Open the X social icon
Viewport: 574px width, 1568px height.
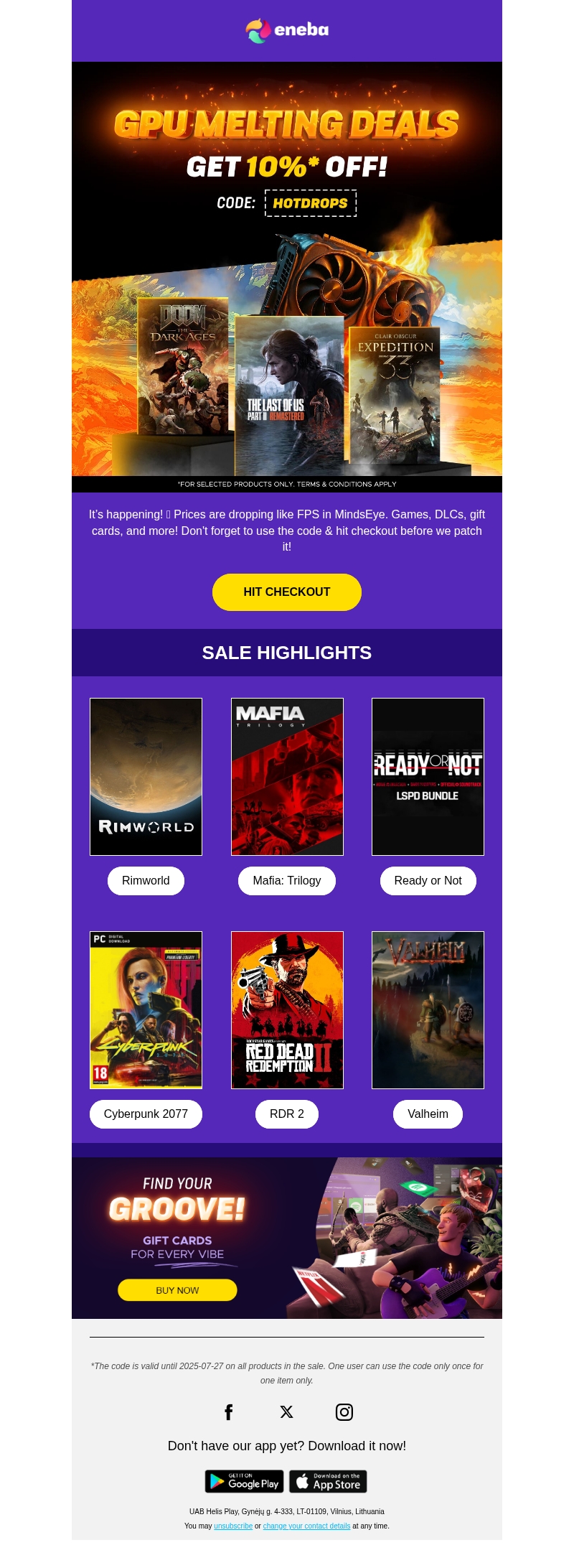point(287,1412)
